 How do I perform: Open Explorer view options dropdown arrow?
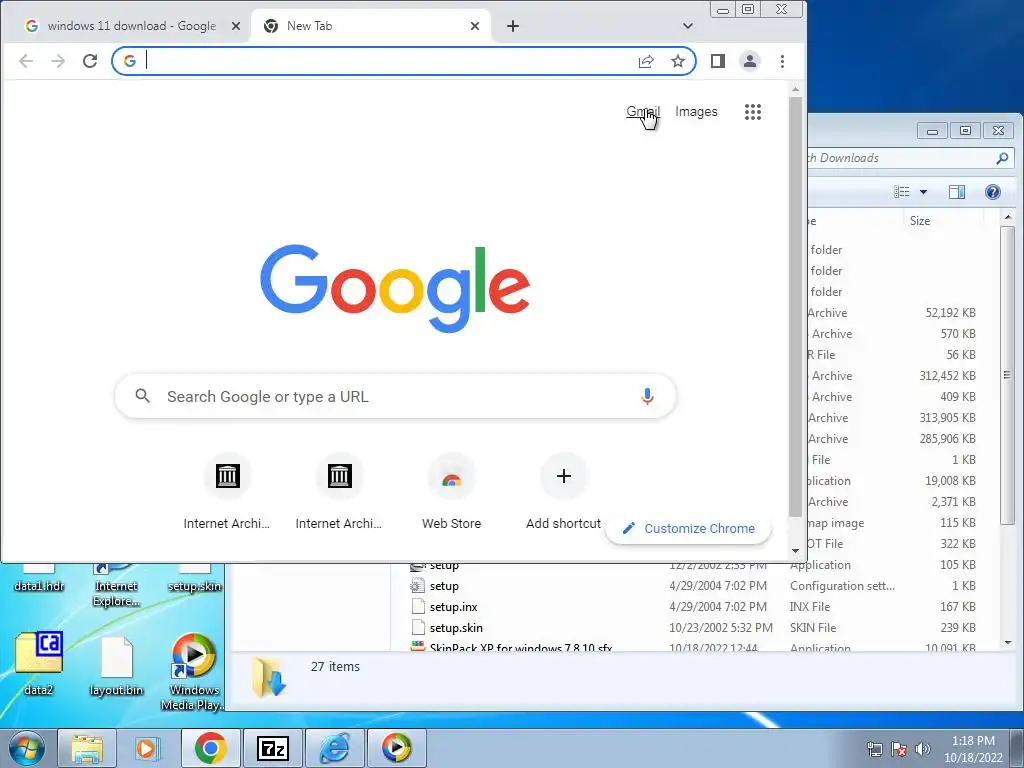click(x=923, y=192)
